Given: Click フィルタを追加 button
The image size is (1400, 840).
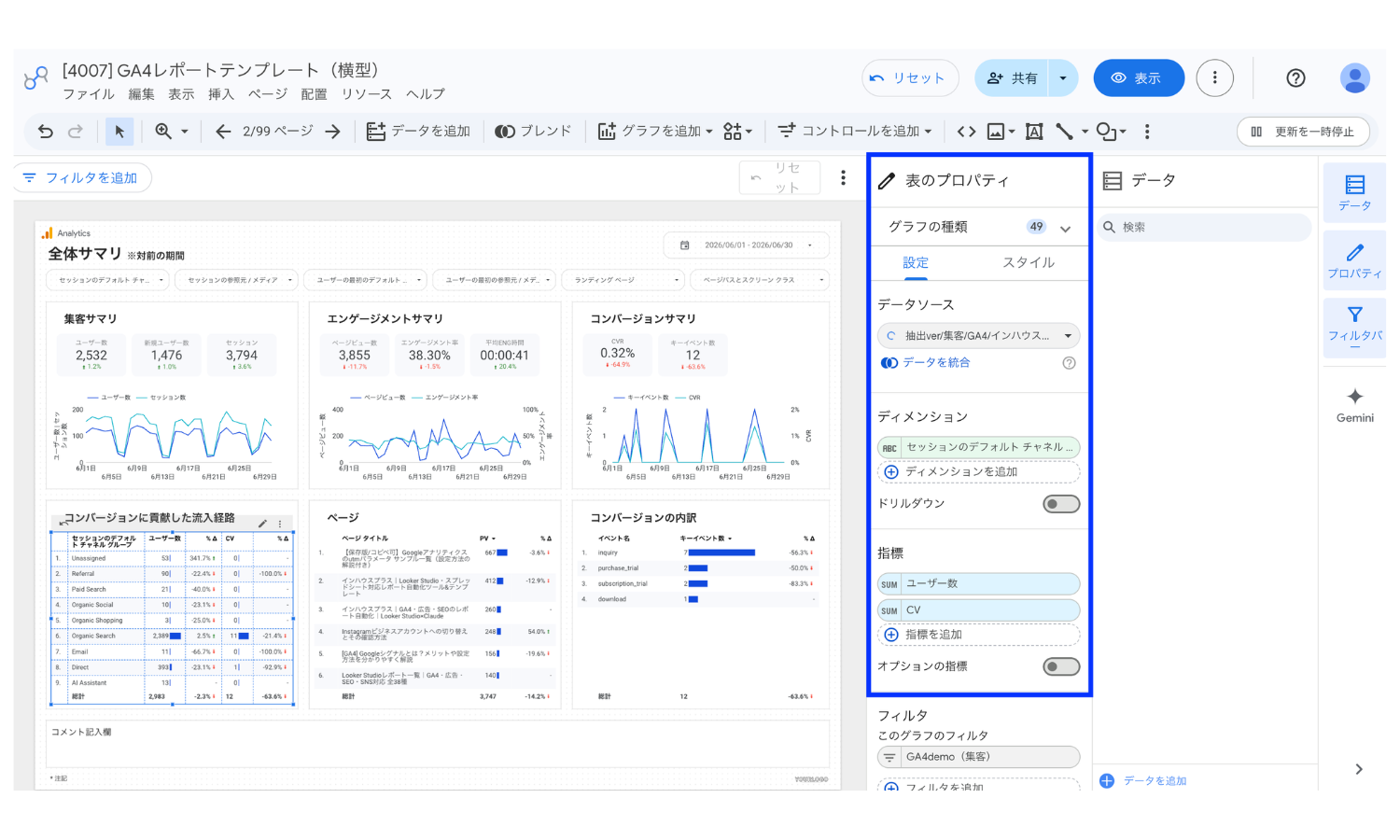Looking at the screenshot, I should coord(82,177).
